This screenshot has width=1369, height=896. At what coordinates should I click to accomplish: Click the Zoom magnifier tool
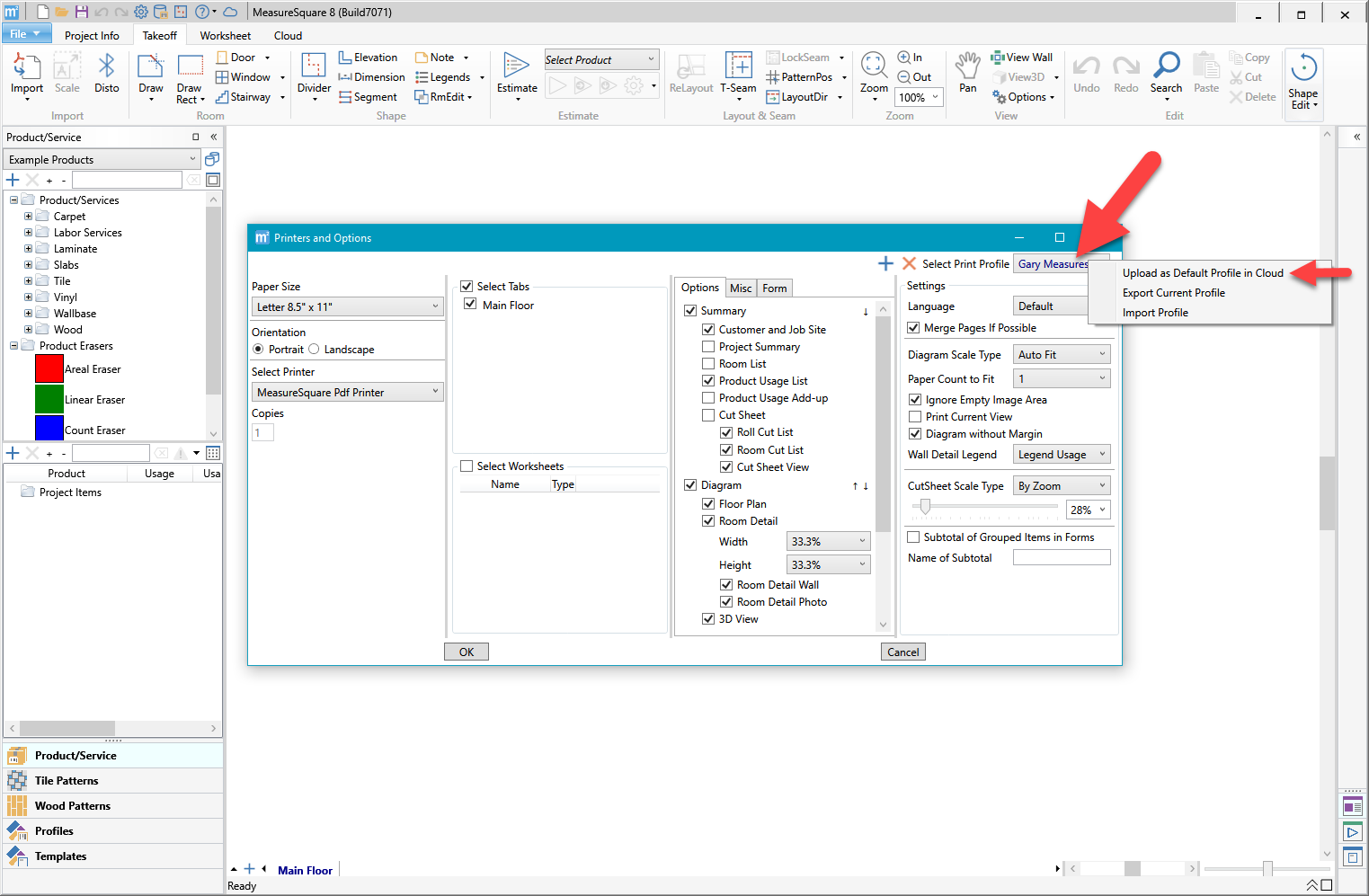874,74
